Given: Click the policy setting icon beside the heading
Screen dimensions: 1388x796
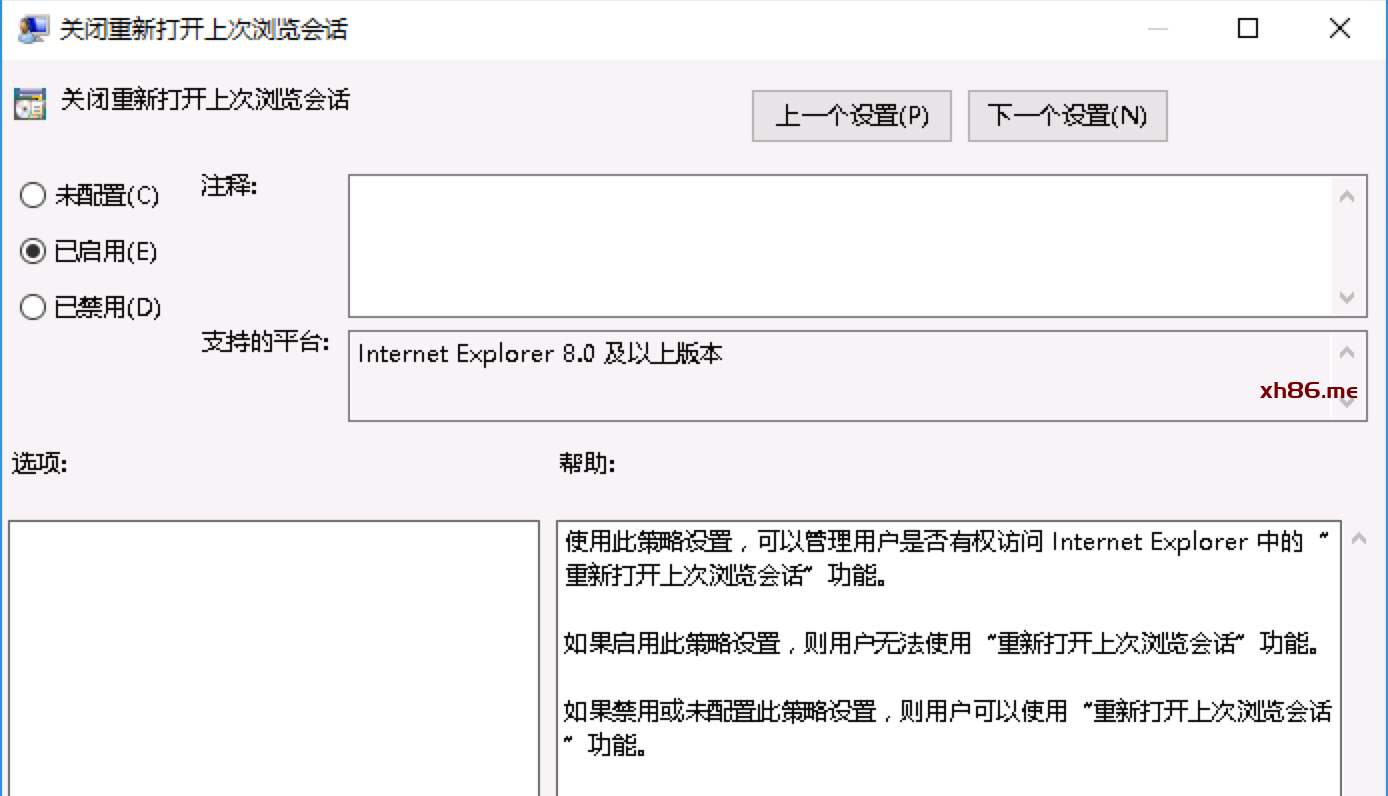Looking at the screenshot, I should (30, 104).
